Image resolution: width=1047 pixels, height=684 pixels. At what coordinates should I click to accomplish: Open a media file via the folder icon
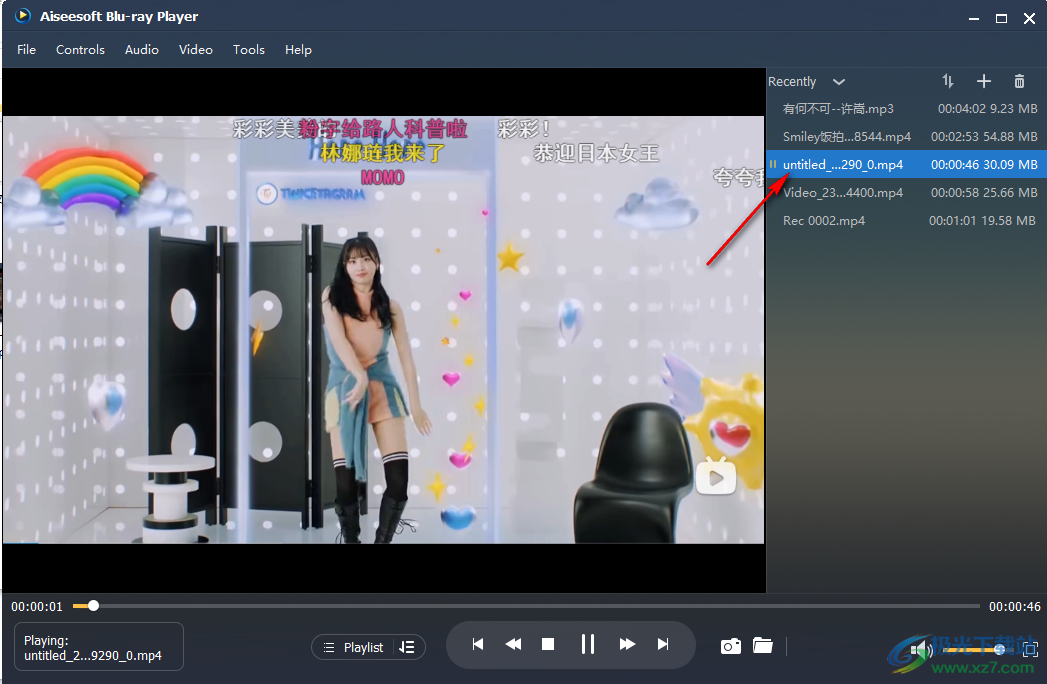[x=763, y=646]
